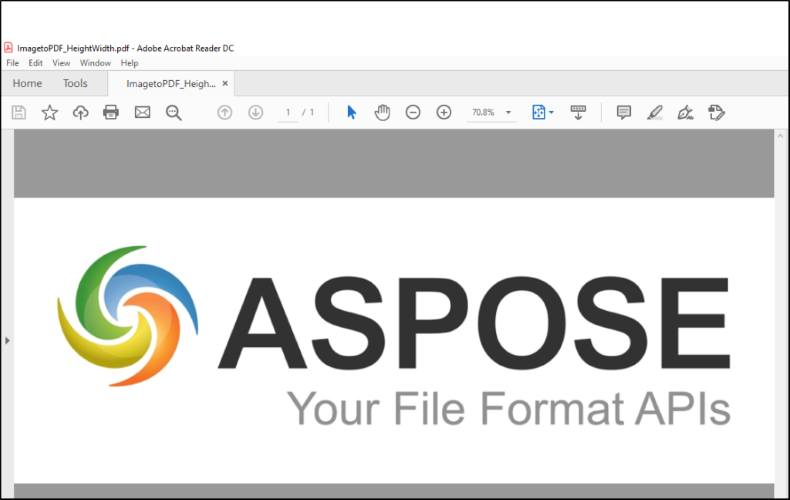790x500 pixels.
Task: Zoom in with the plus icon
Action: pos(444,113)
